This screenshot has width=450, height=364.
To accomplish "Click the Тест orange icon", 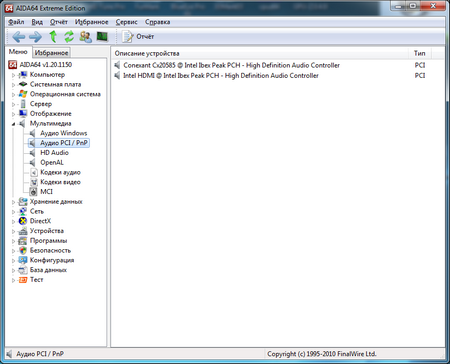I will pos(23,279).
